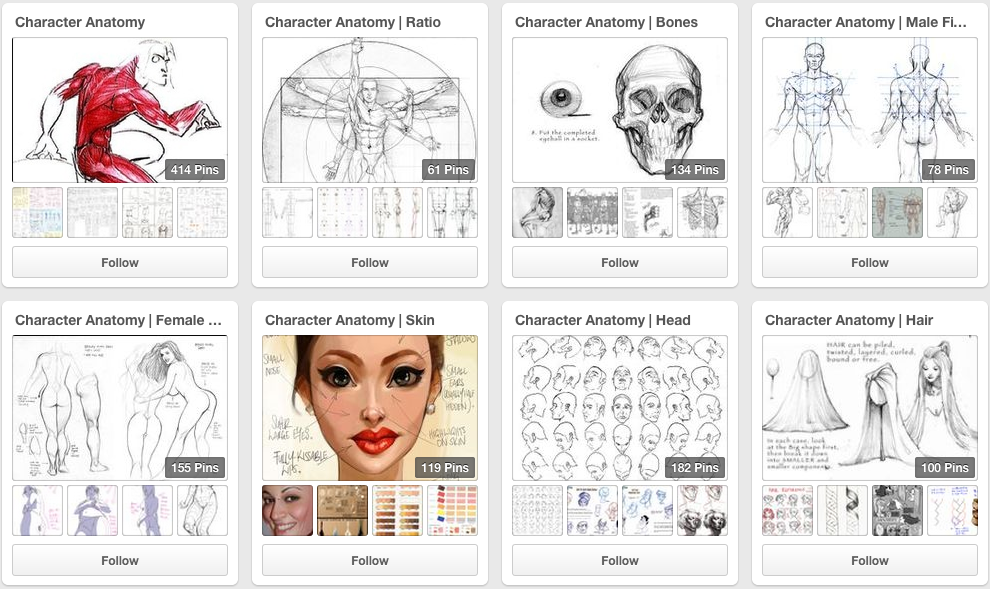Open the head rotation sketches cover image
This screenshot has width=990, height=589.
pos(620,408)
